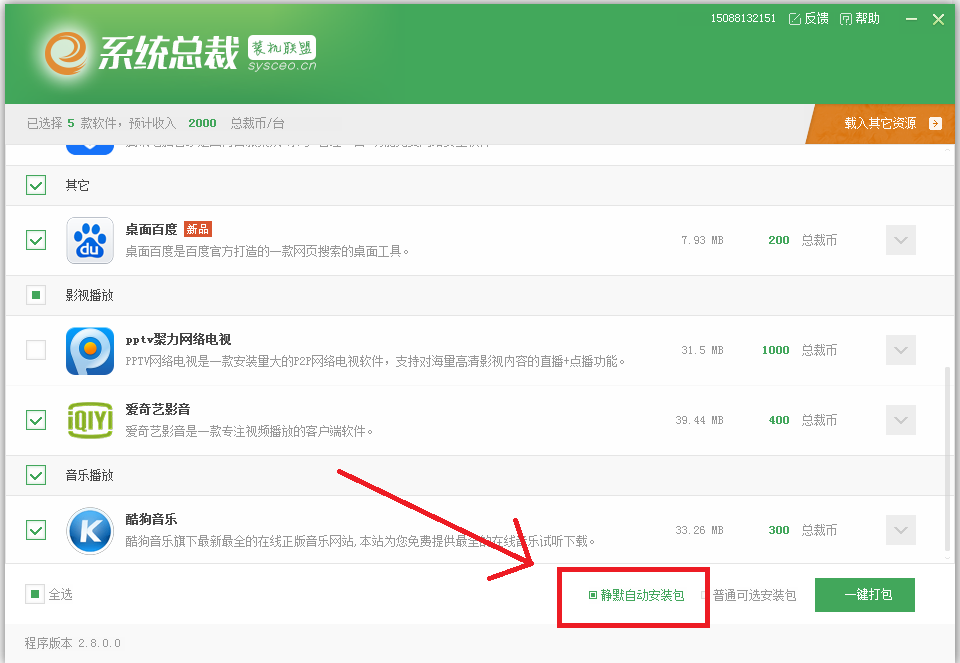The image size is (960, 663).
Task: Click the 桌面百度 paw icon
Action: coord(90,241)
